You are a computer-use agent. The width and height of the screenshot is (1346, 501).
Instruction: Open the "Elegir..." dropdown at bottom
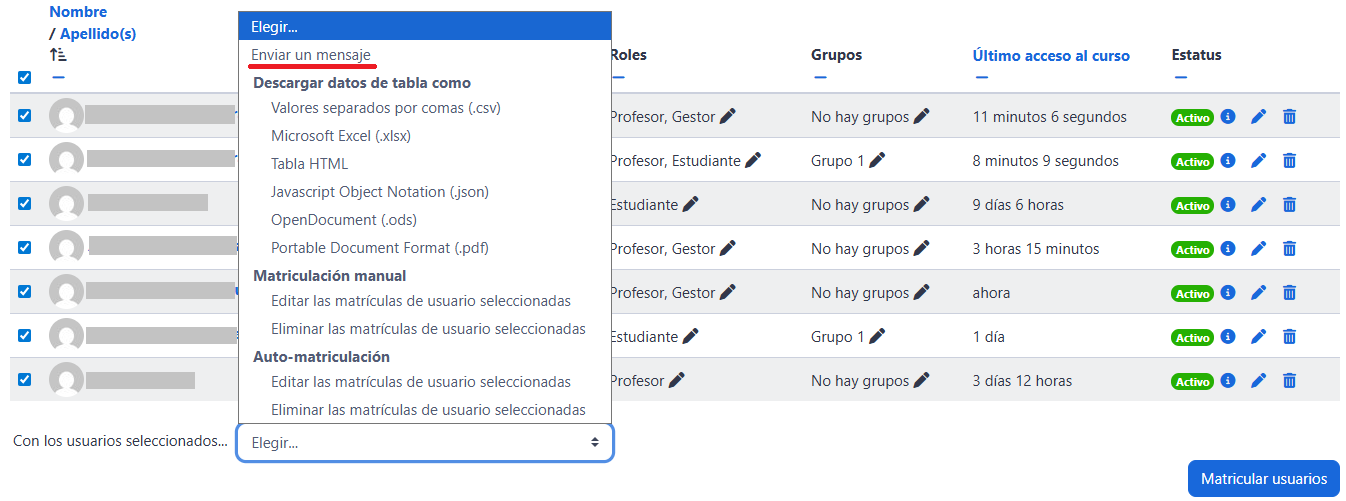coord(425,442)
